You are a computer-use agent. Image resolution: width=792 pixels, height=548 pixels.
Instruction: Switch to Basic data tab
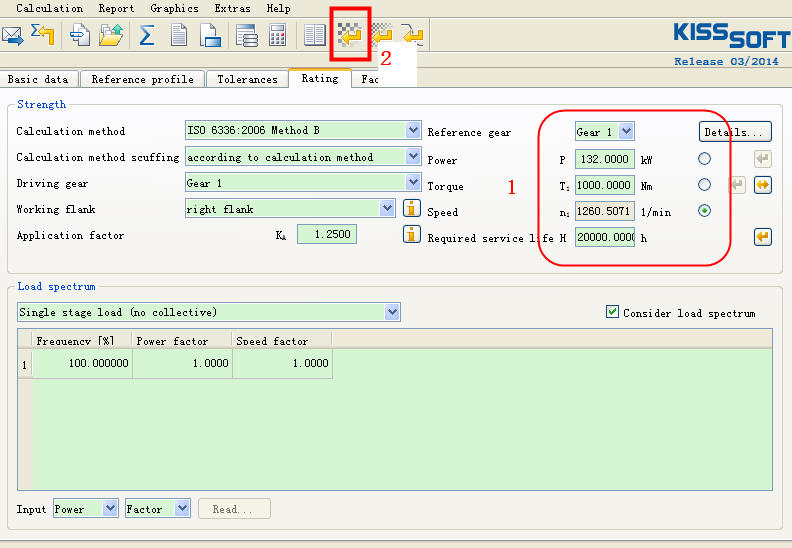click(x=38, y=79)
